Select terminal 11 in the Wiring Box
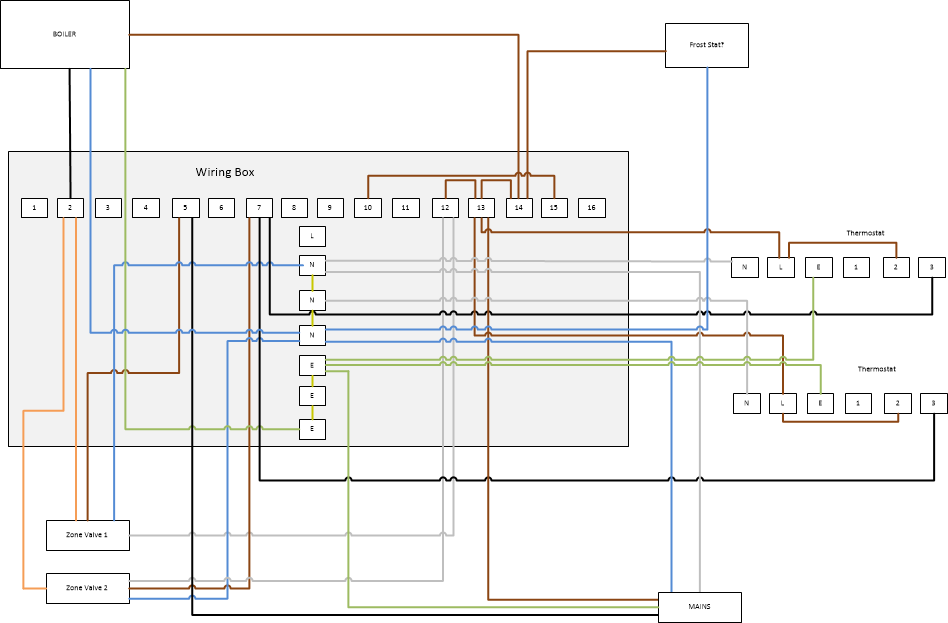The width and height of the screenshot is (948, 623). point(405,208)
